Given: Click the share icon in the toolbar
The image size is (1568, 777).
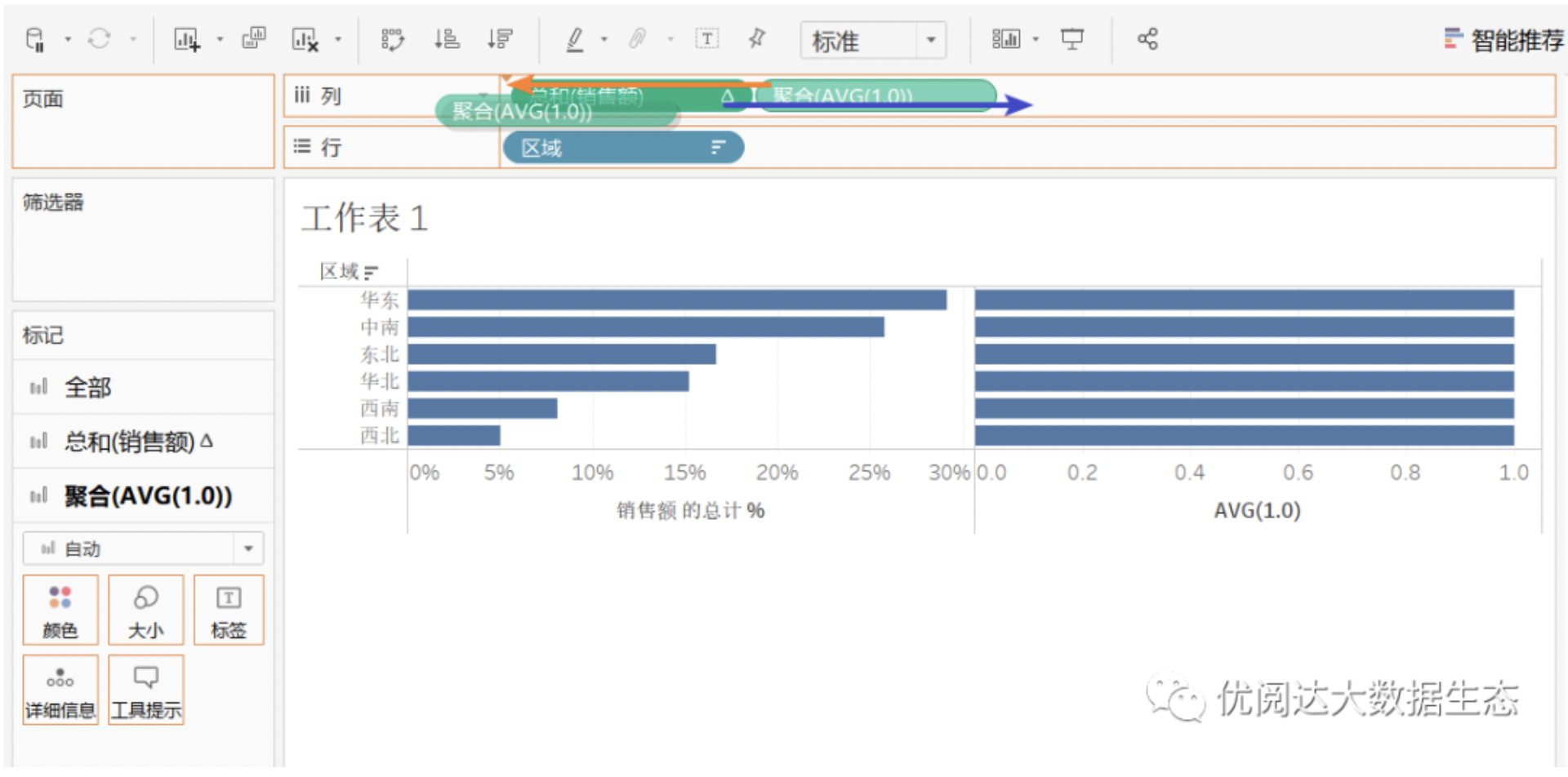Looking at the screenshot, I should point(1147,39).
